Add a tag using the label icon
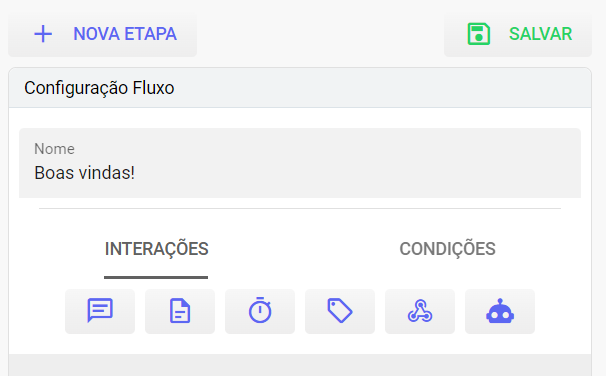 click(x=340, y=311)
